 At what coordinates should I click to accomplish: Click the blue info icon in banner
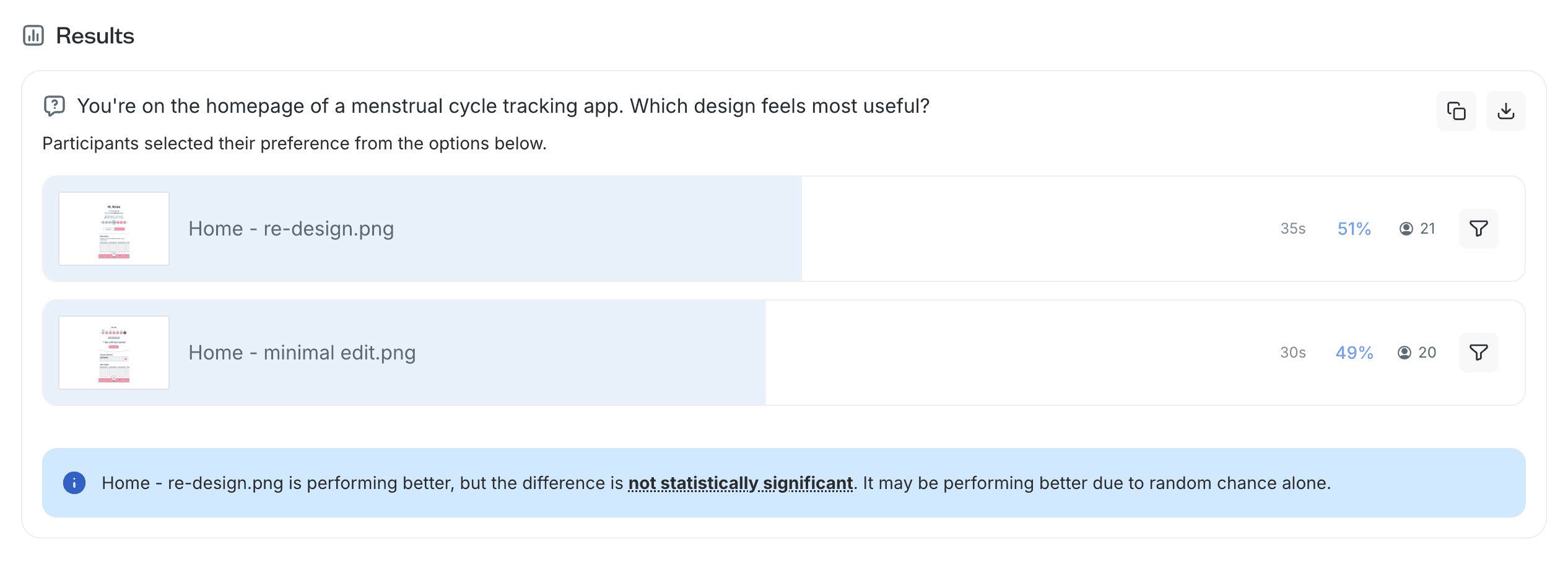tap(74, 483)
